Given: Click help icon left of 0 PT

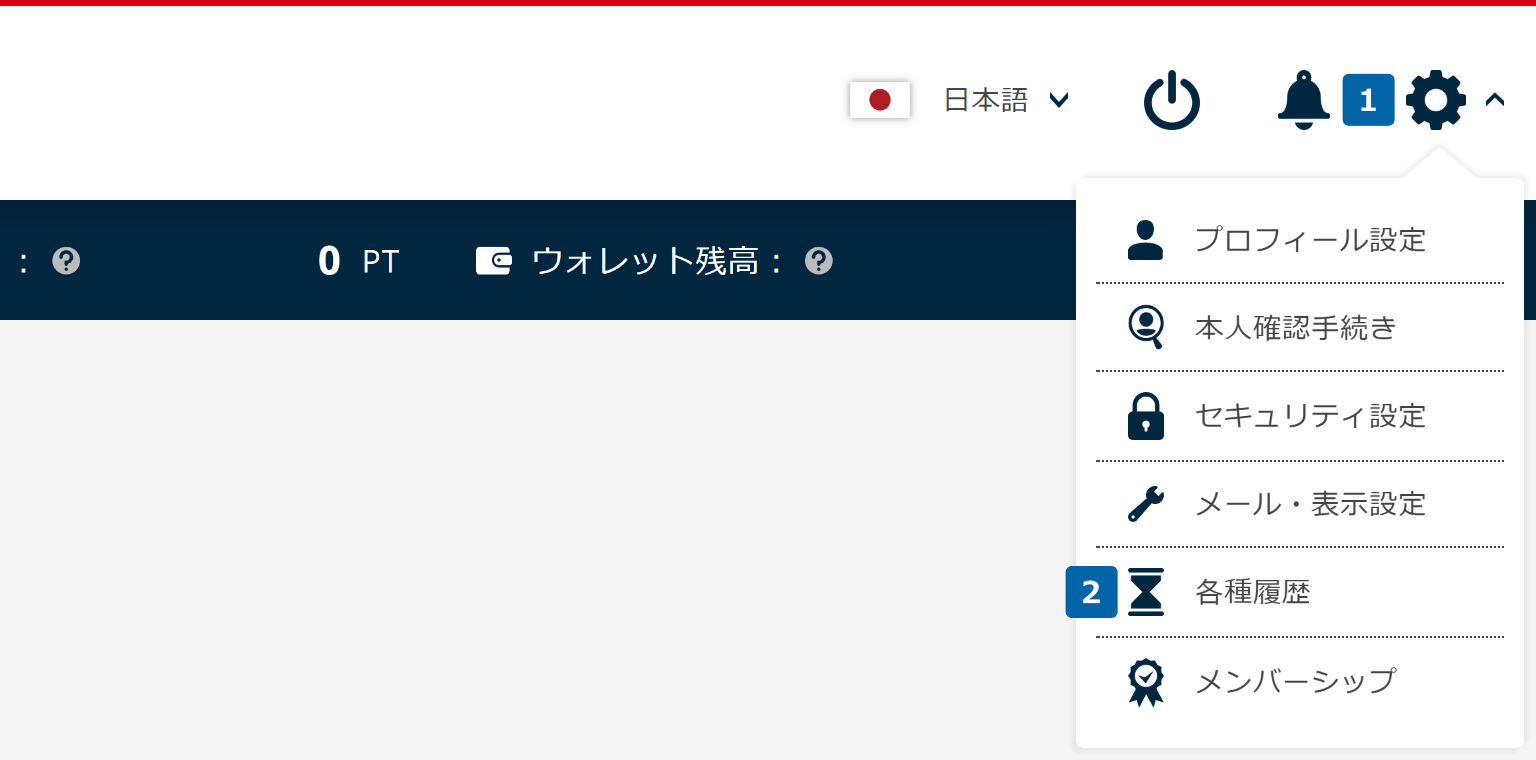Looking at the screenshot, I should [x=66, y=261].
